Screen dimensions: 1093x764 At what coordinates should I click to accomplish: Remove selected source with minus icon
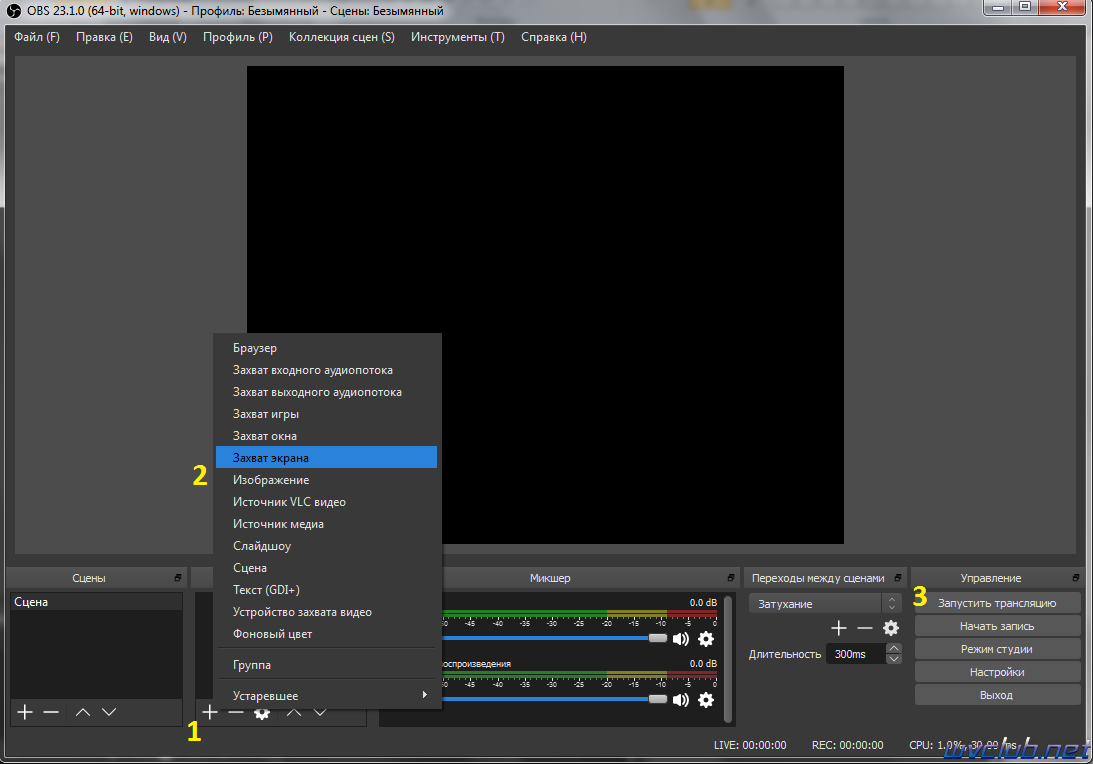click(236, 712)
